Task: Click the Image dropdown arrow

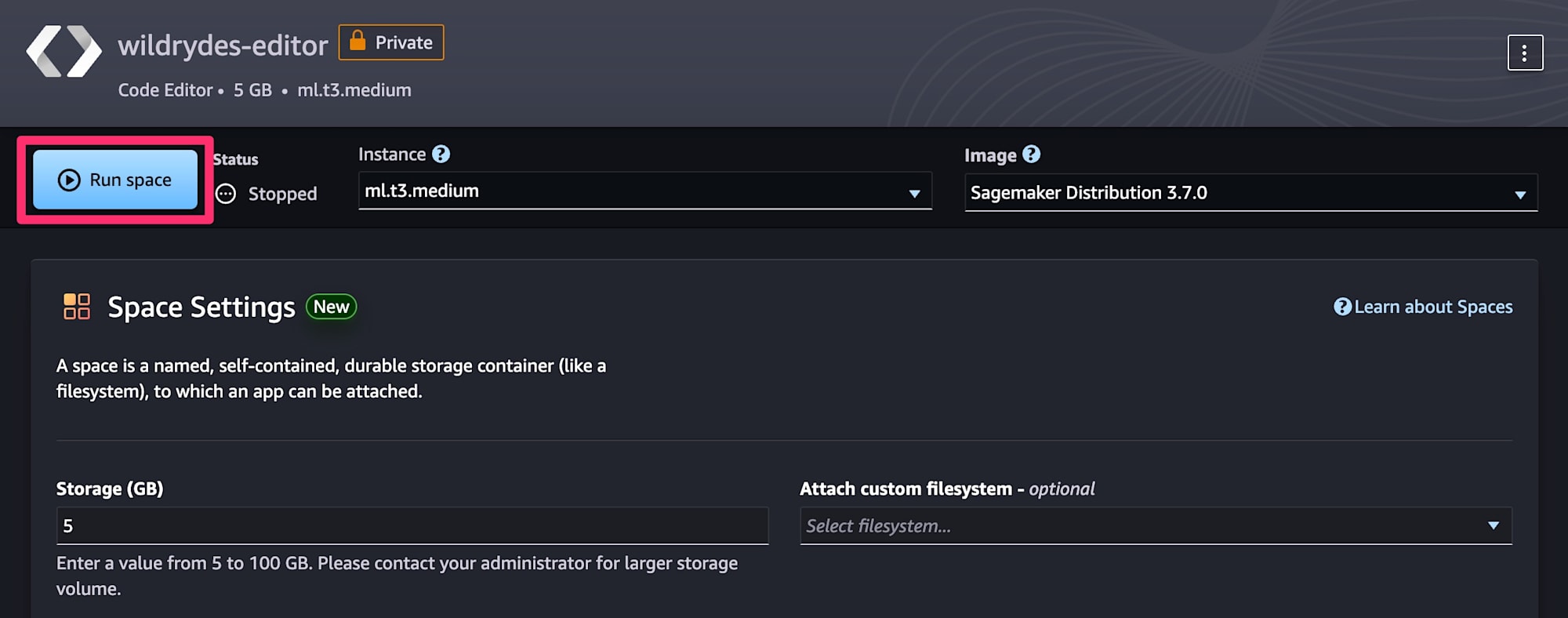Action: (1520, 194)
